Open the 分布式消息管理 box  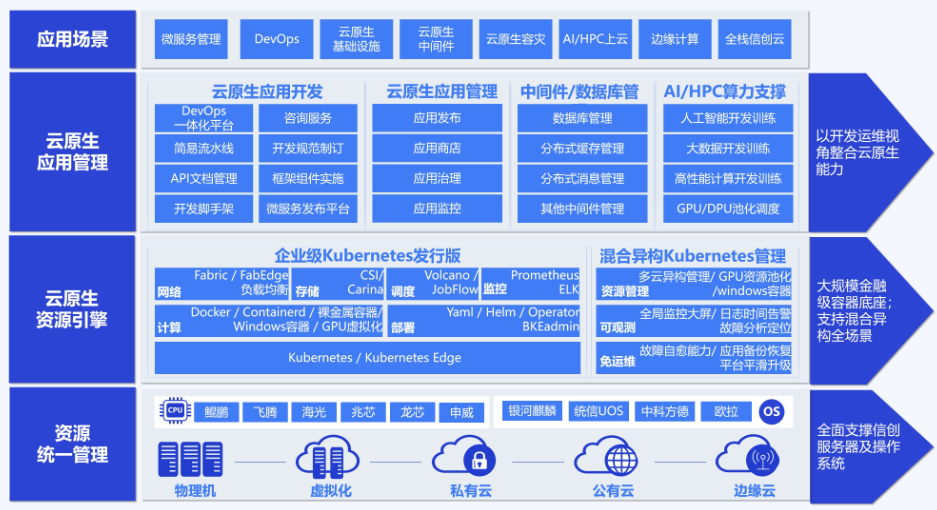tap(582, 179)
